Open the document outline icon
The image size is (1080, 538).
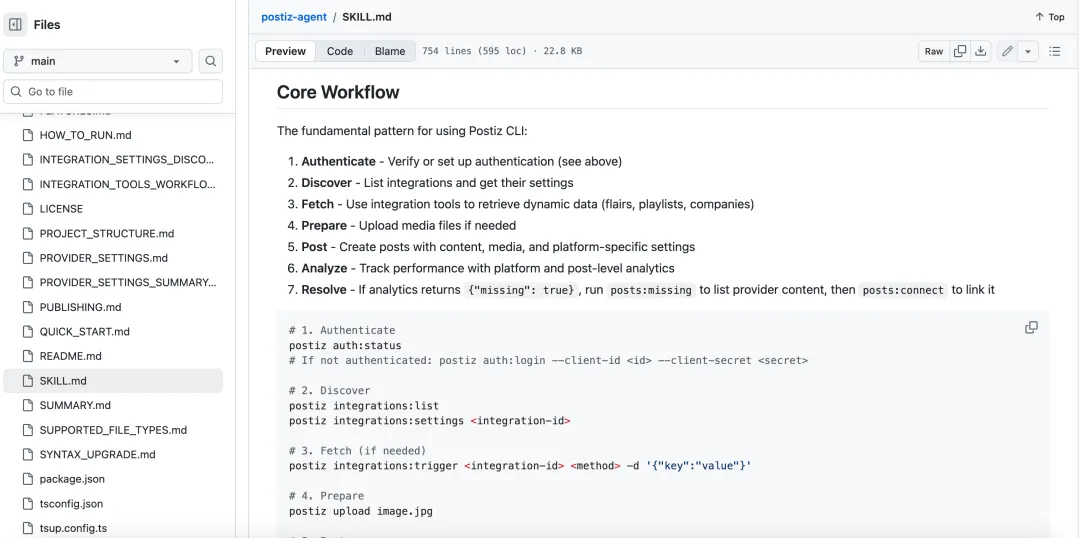1055,51
